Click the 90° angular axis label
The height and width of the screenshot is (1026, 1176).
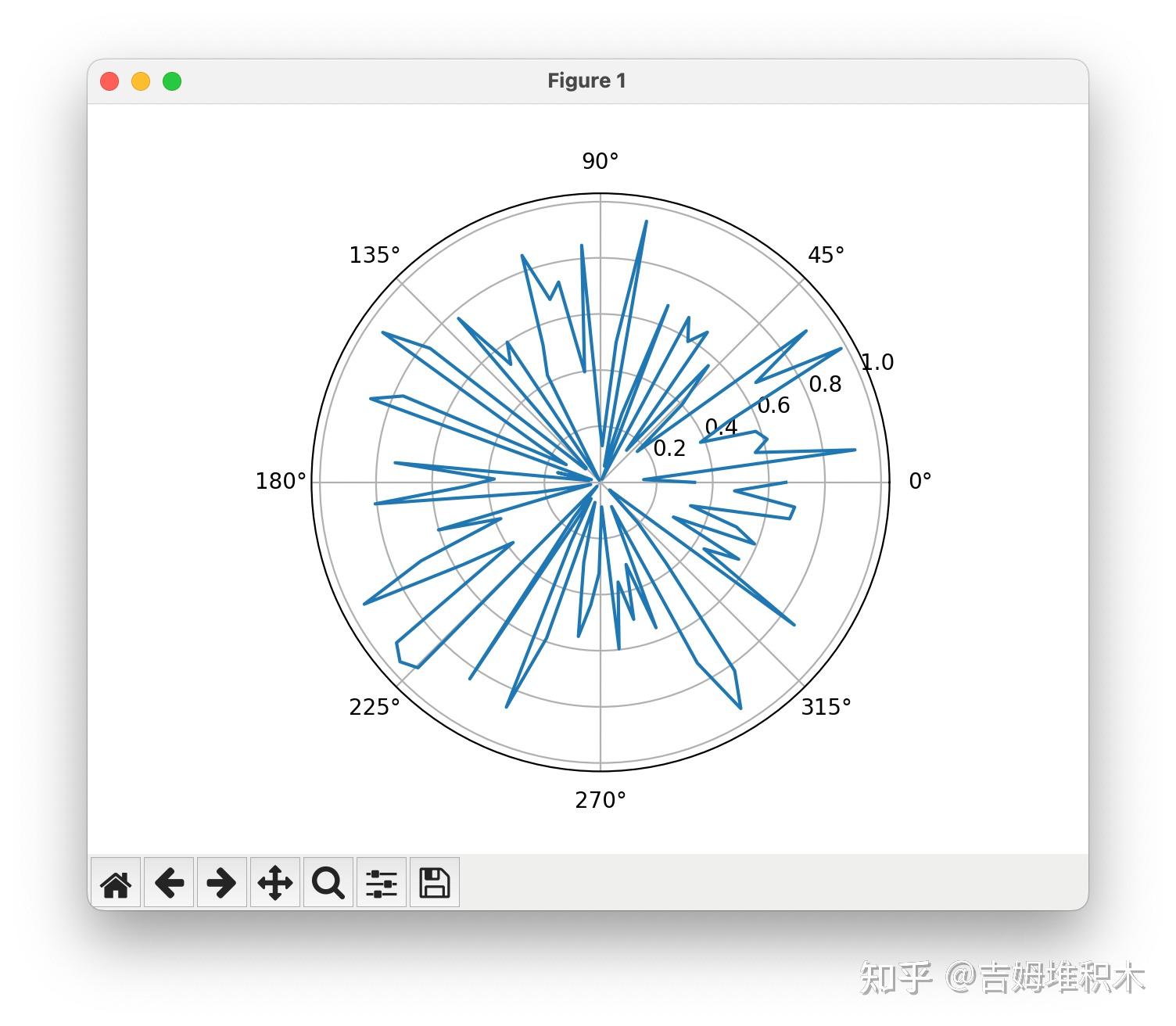[x=599, y=162]
